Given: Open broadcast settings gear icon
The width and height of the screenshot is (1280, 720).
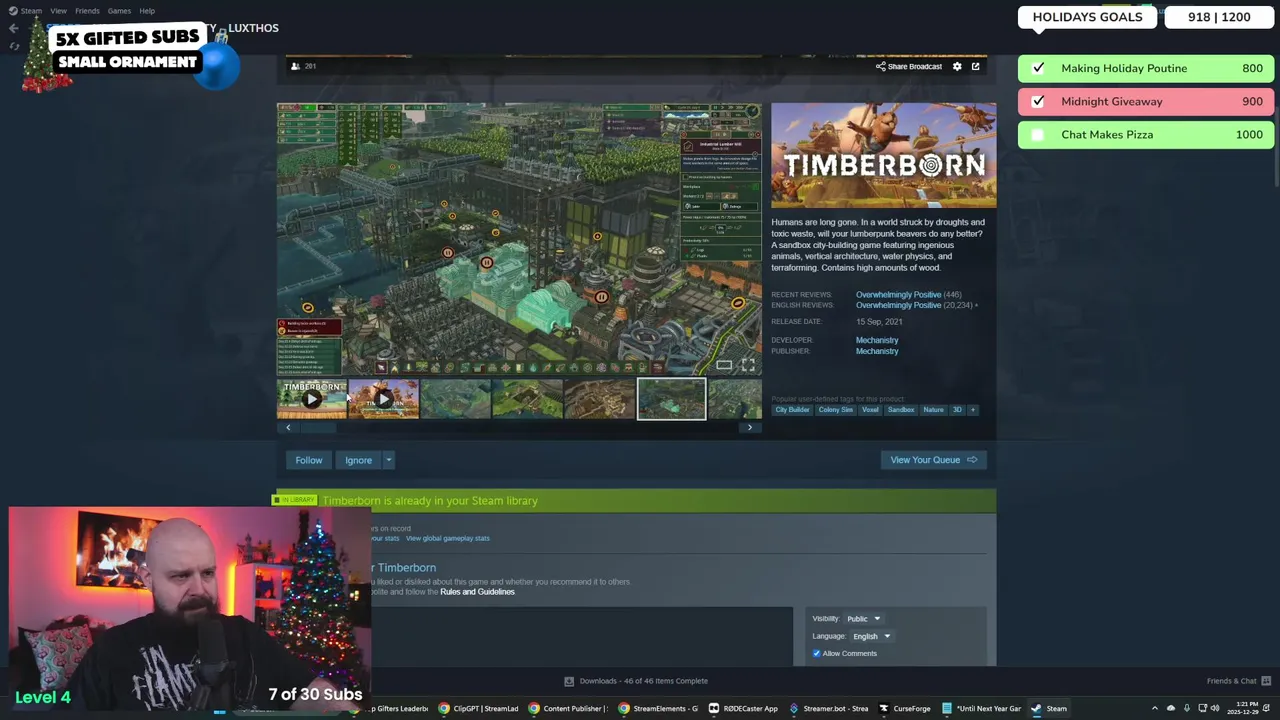Looking at the screenshot, I should click(x=957, y=66).
